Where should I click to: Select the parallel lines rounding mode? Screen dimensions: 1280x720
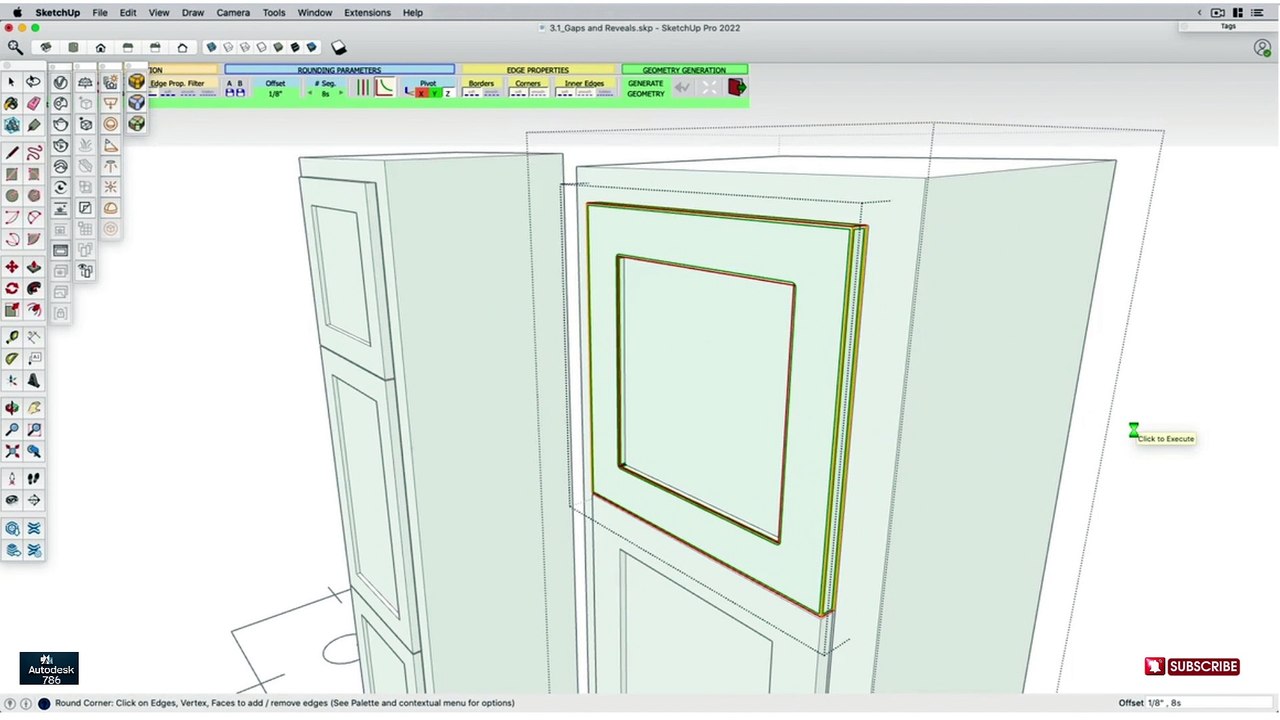pos(363,87)
